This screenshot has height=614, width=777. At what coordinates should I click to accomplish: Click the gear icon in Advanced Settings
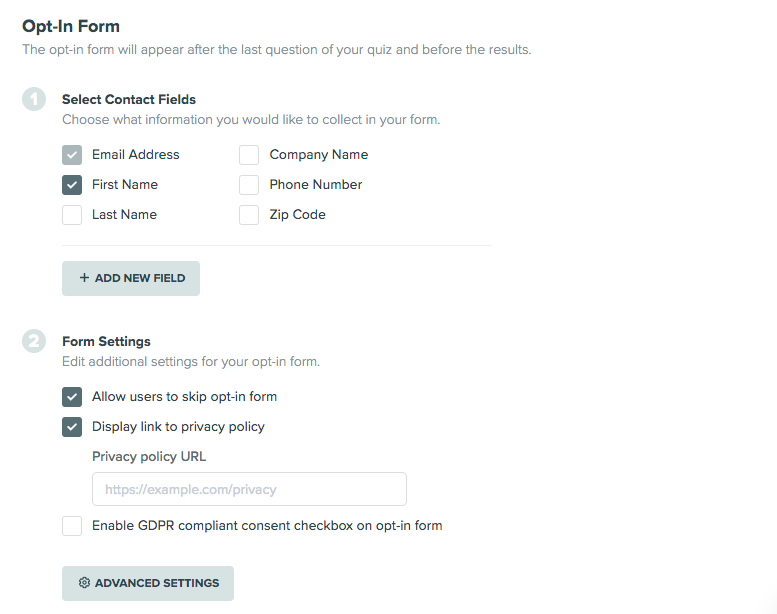[x=84, y=583]
